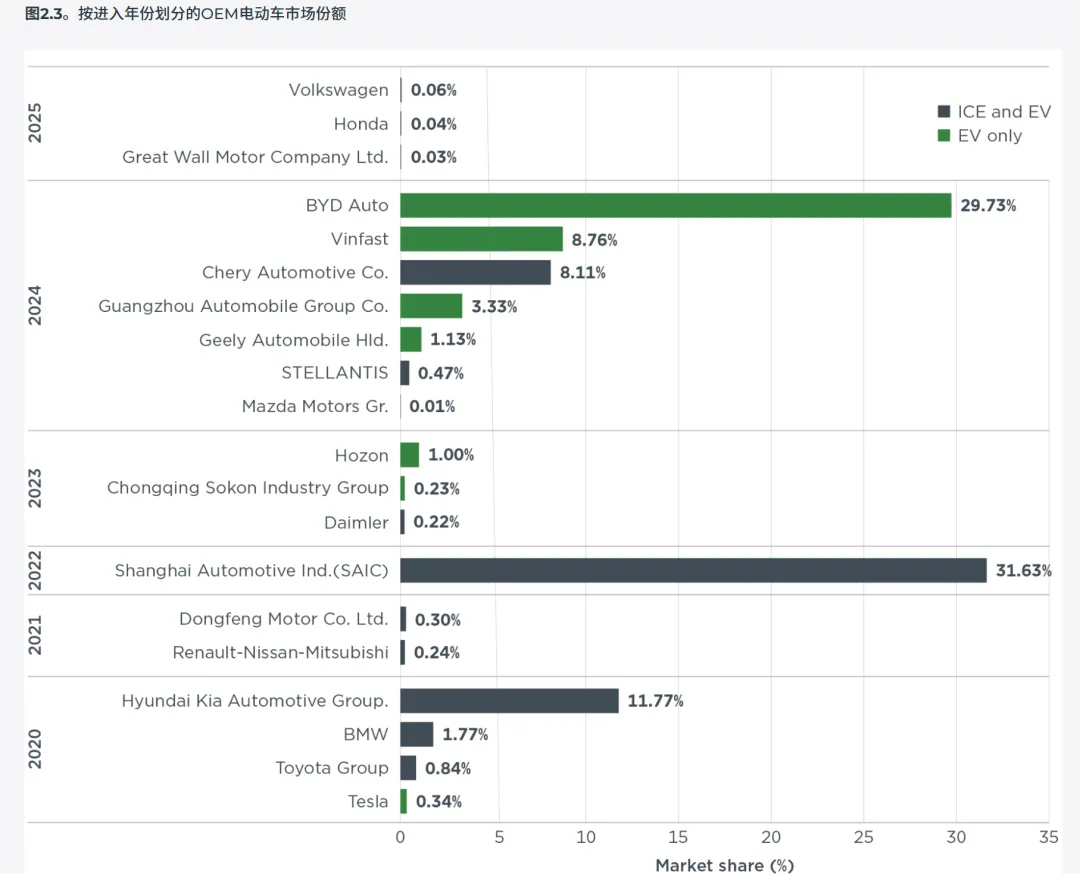The width and height of the screenshot is (1080, 874).
Task: Click the 8.76% value
Action: point(594,240)
